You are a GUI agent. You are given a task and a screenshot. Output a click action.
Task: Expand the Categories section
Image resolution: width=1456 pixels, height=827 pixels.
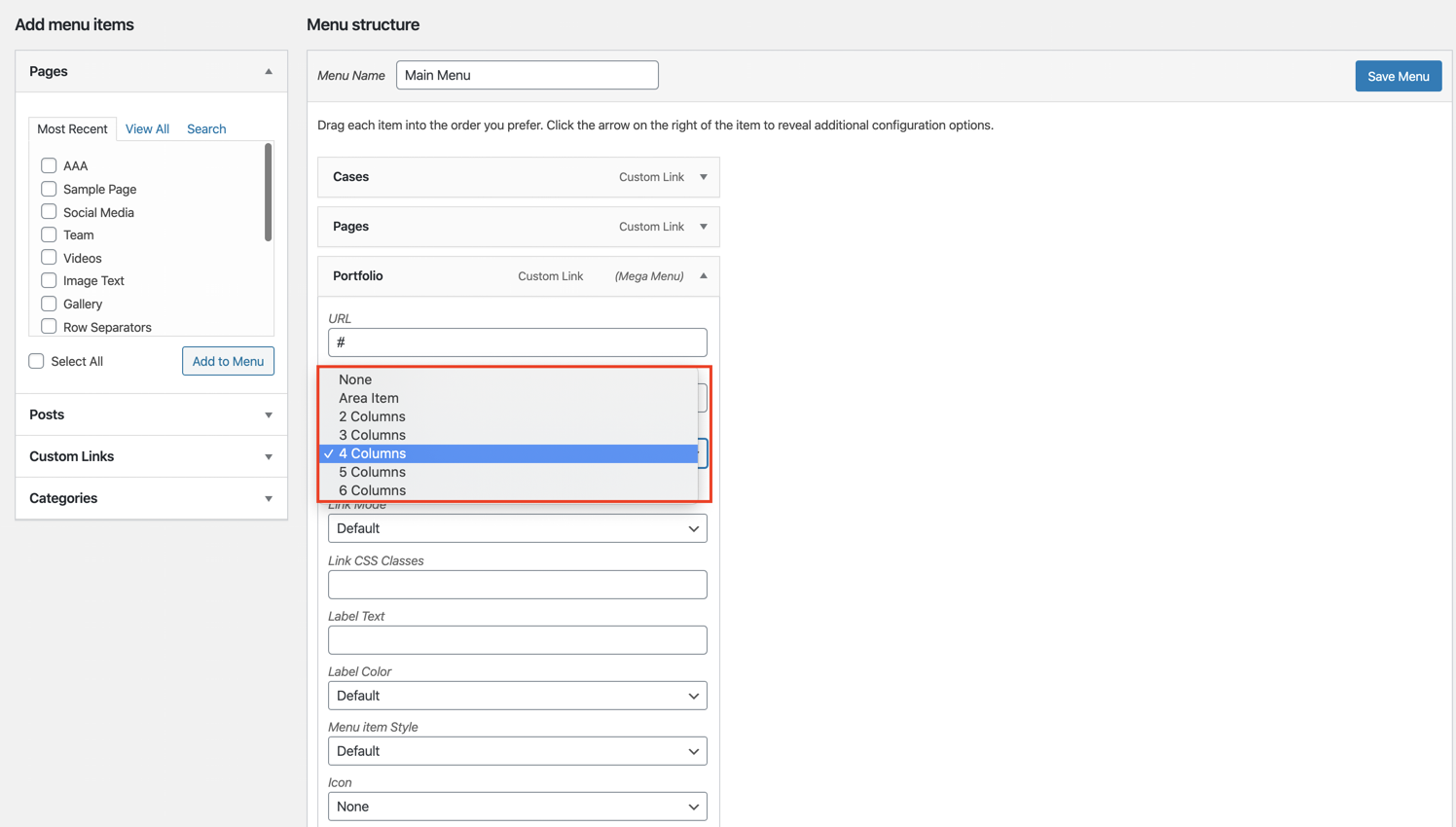(269, 499)
